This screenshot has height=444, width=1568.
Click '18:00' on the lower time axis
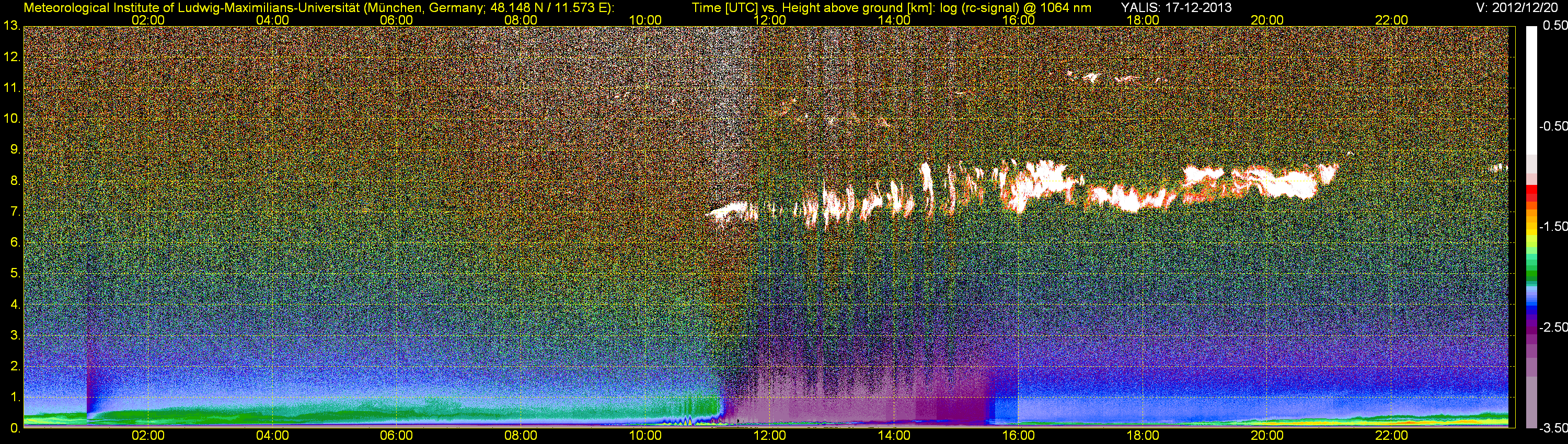coord(1143,436)
